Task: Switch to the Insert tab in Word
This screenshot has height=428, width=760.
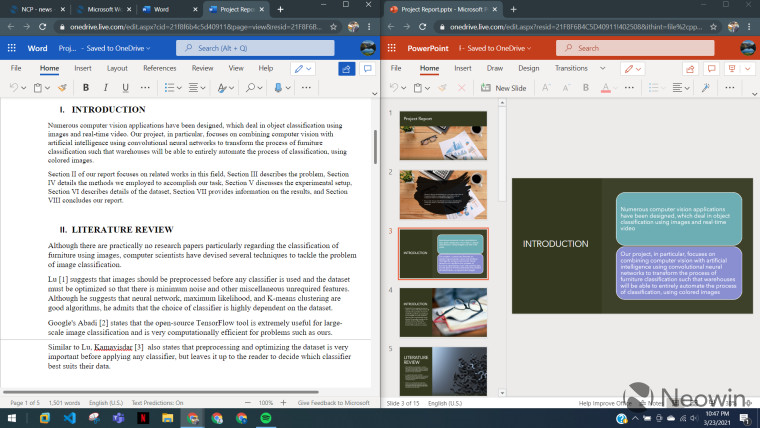Action: (x=83, y=68)
